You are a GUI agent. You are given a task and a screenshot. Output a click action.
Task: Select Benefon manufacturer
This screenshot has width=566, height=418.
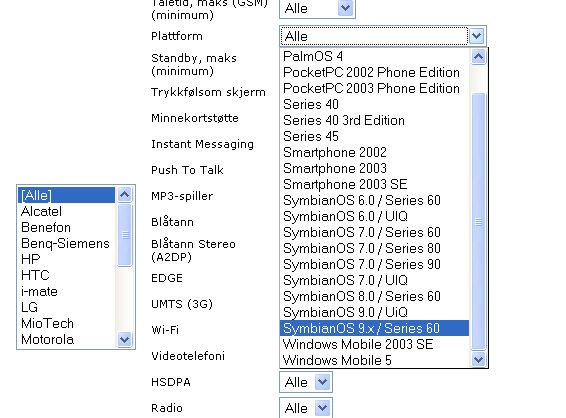(66, 227)
